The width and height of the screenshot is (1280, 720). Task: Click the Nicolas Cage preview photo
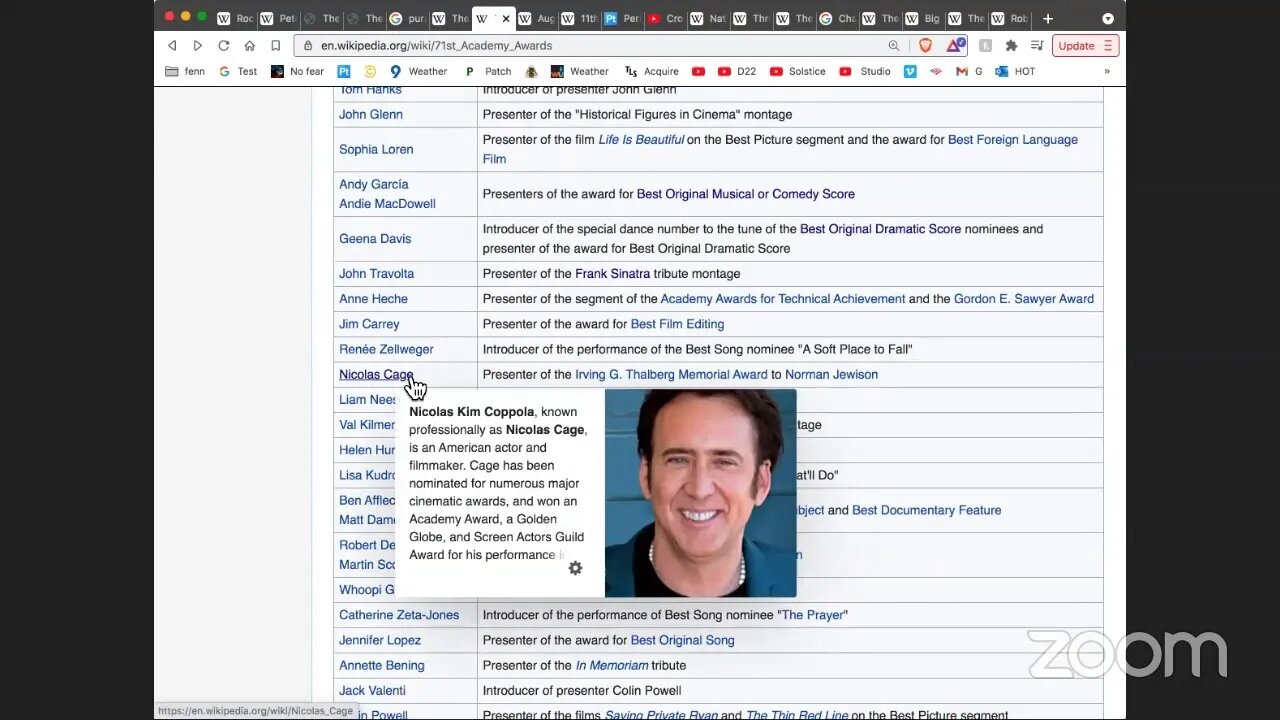click(x=700, y=493)
